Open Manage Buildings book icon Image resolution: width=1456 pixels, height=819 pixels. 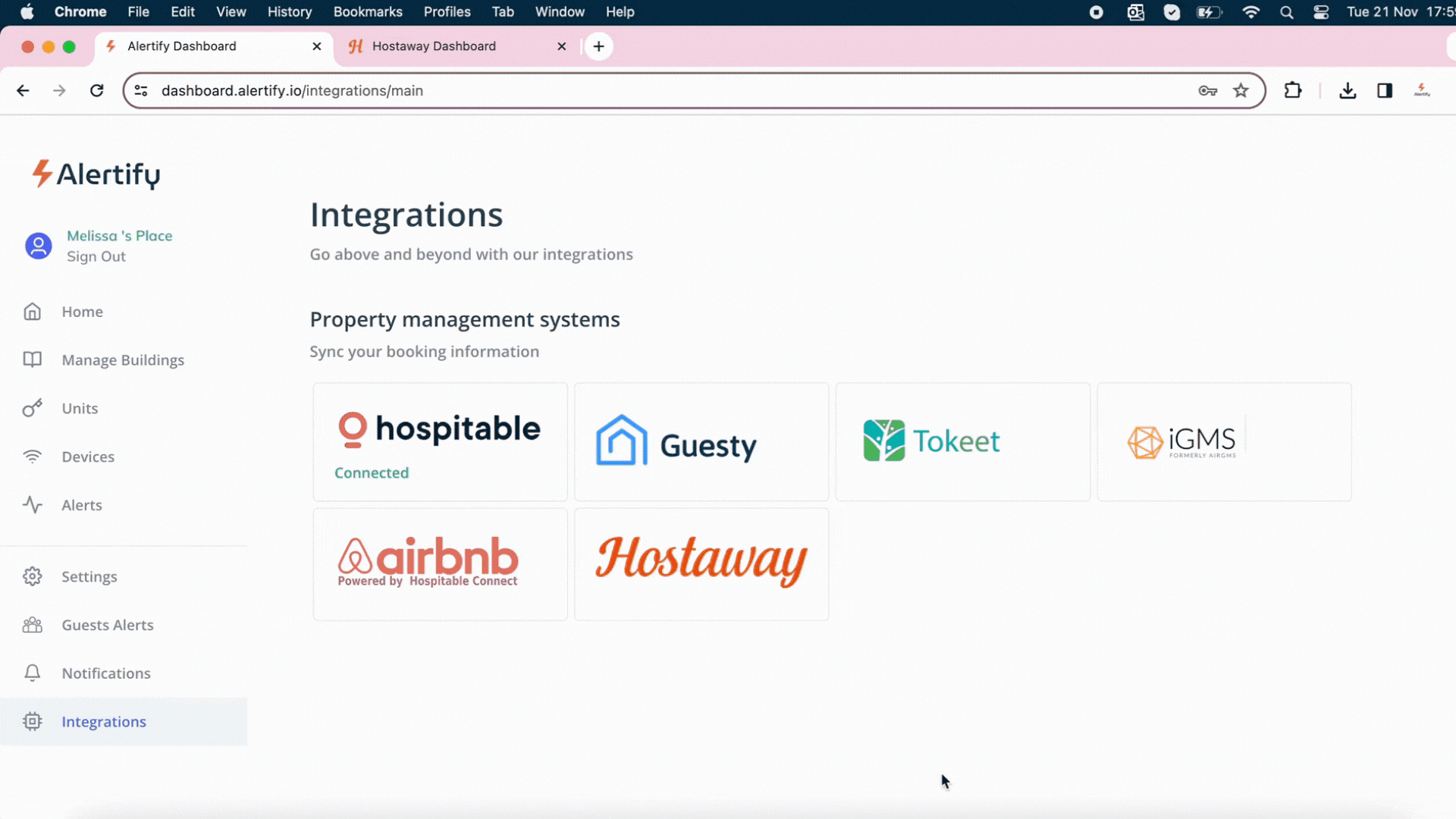32,359
